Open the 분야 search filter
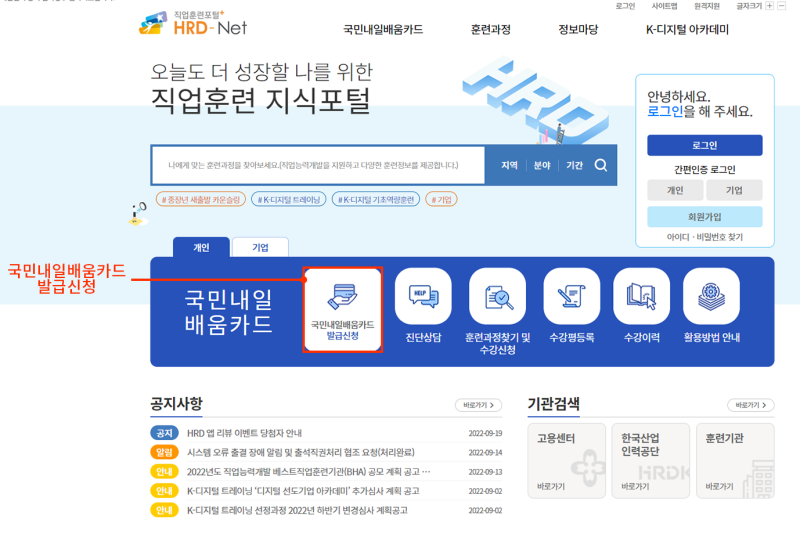 point(542,165)
